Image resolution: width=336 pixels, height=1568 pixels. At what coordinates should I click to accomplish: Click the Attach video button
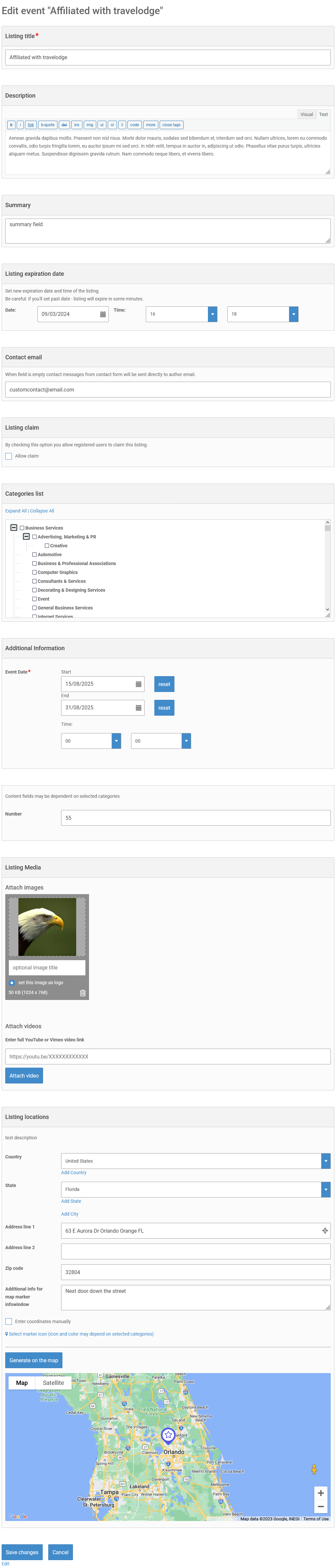click(x=24, y=1076)
